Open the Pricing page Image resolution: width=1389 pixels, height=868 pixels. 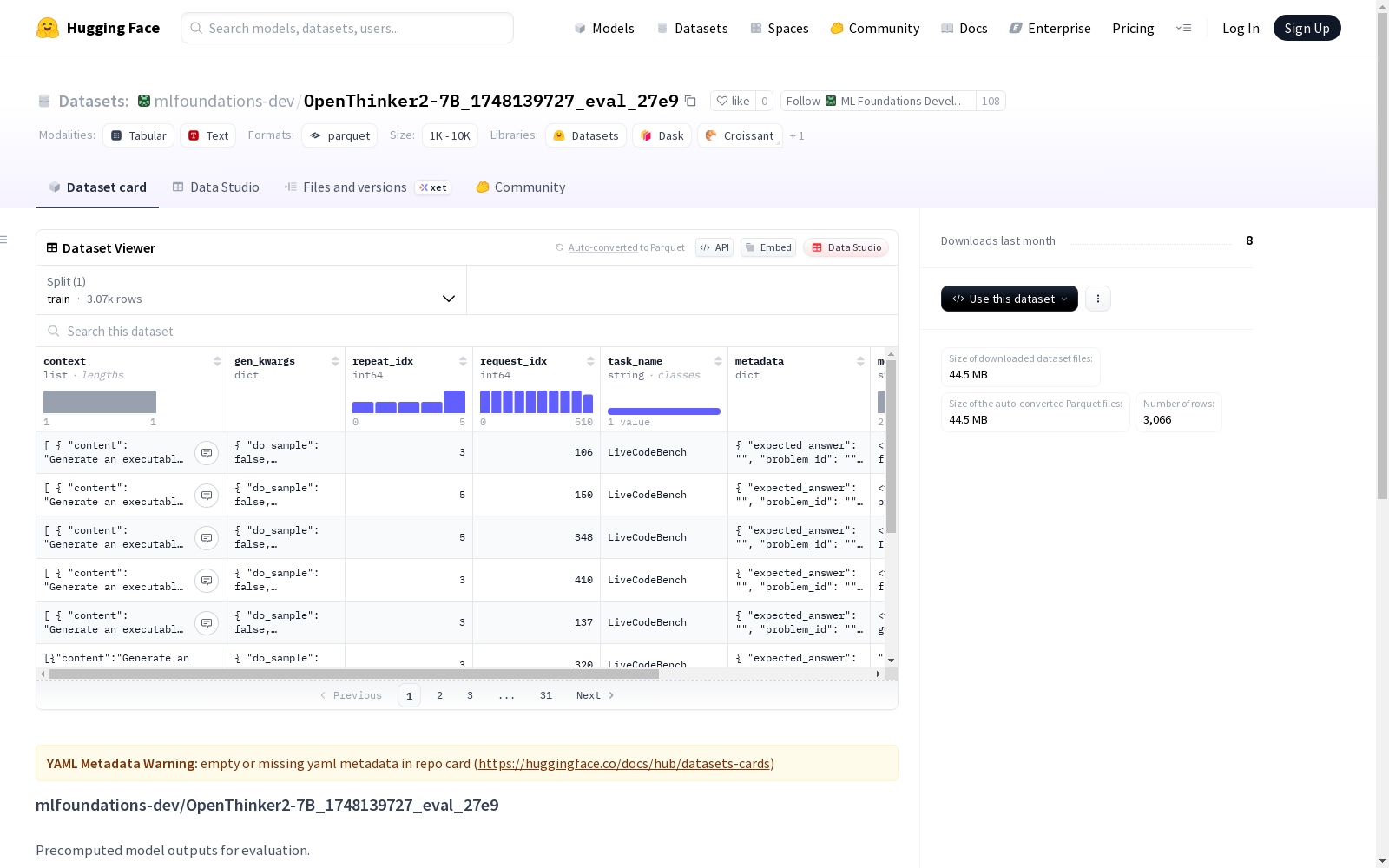[x=1133, y=28]
